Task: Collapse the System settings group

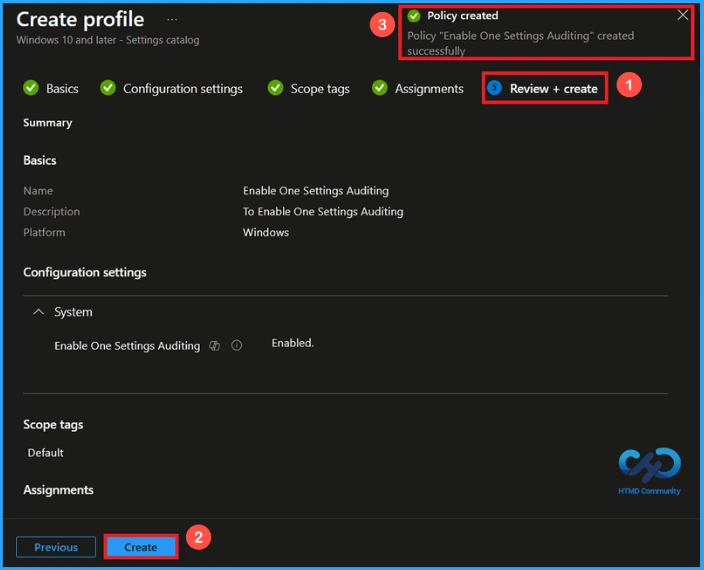Action: coord(39,312)
